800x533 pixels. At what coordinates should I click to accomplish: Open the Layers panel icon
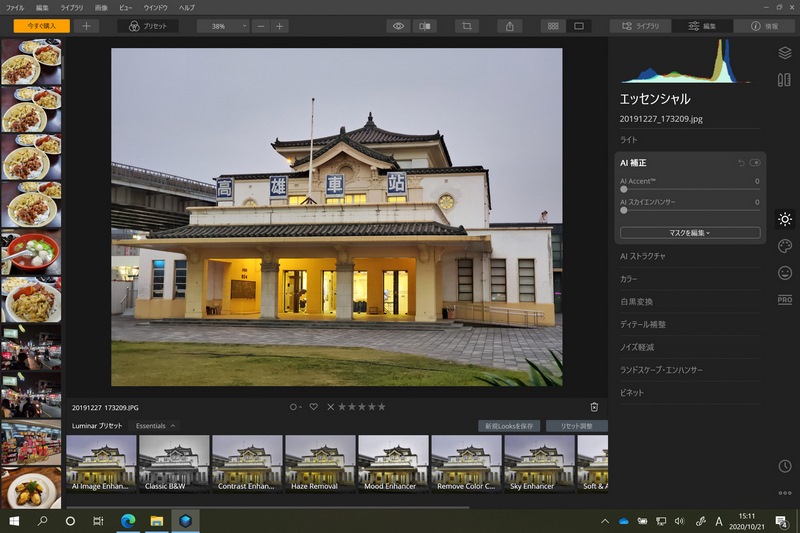[785, 53]
